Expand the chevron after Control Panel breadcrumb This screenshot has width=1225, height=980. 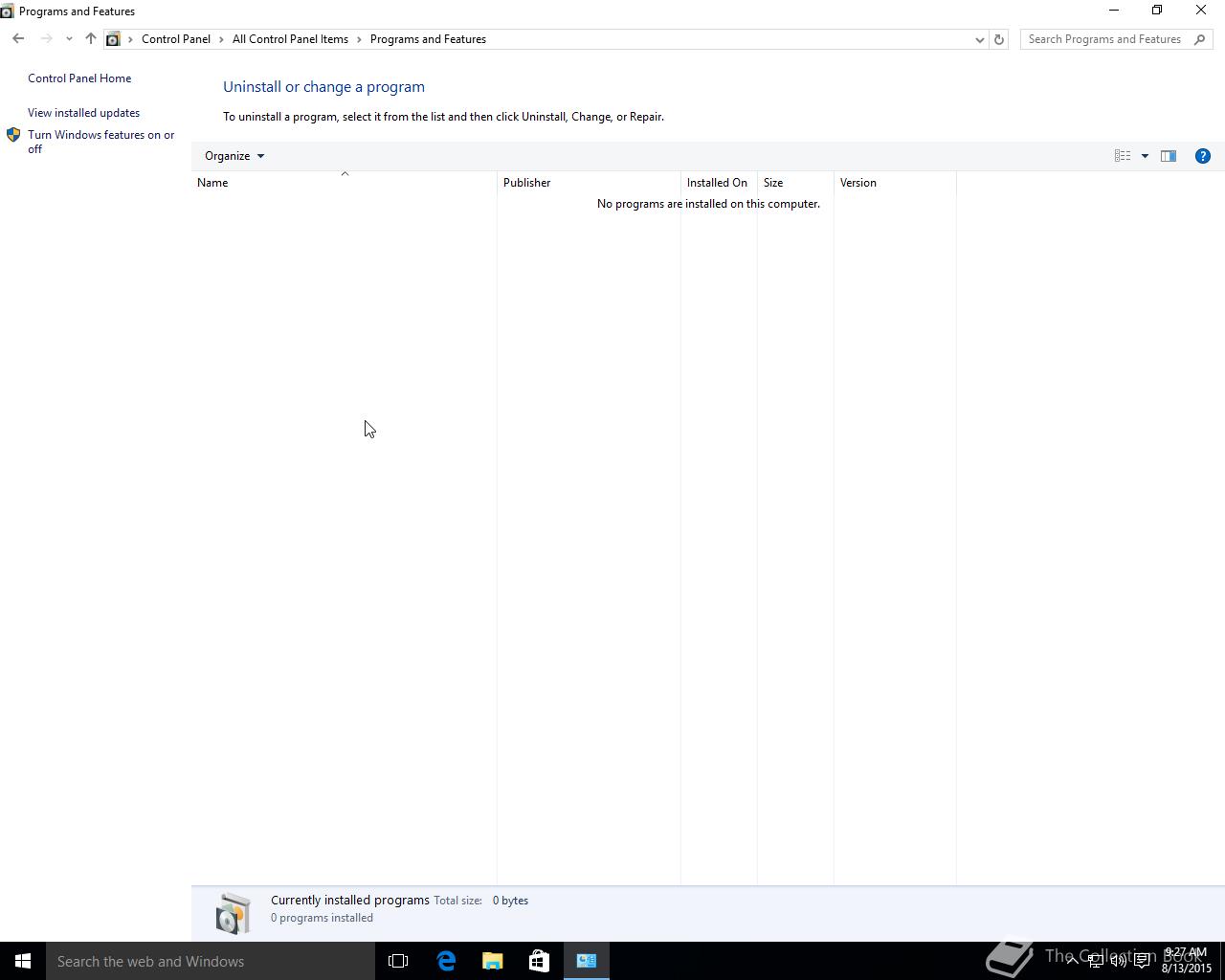pyautogui.click(x=221, y=39)
